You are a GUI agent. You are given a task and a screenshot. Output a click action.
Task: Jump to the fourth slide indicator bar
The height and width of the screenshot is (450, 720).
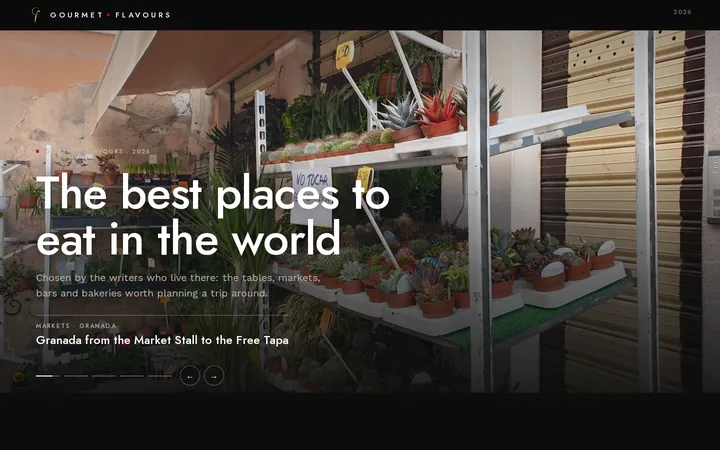point(132,376)
